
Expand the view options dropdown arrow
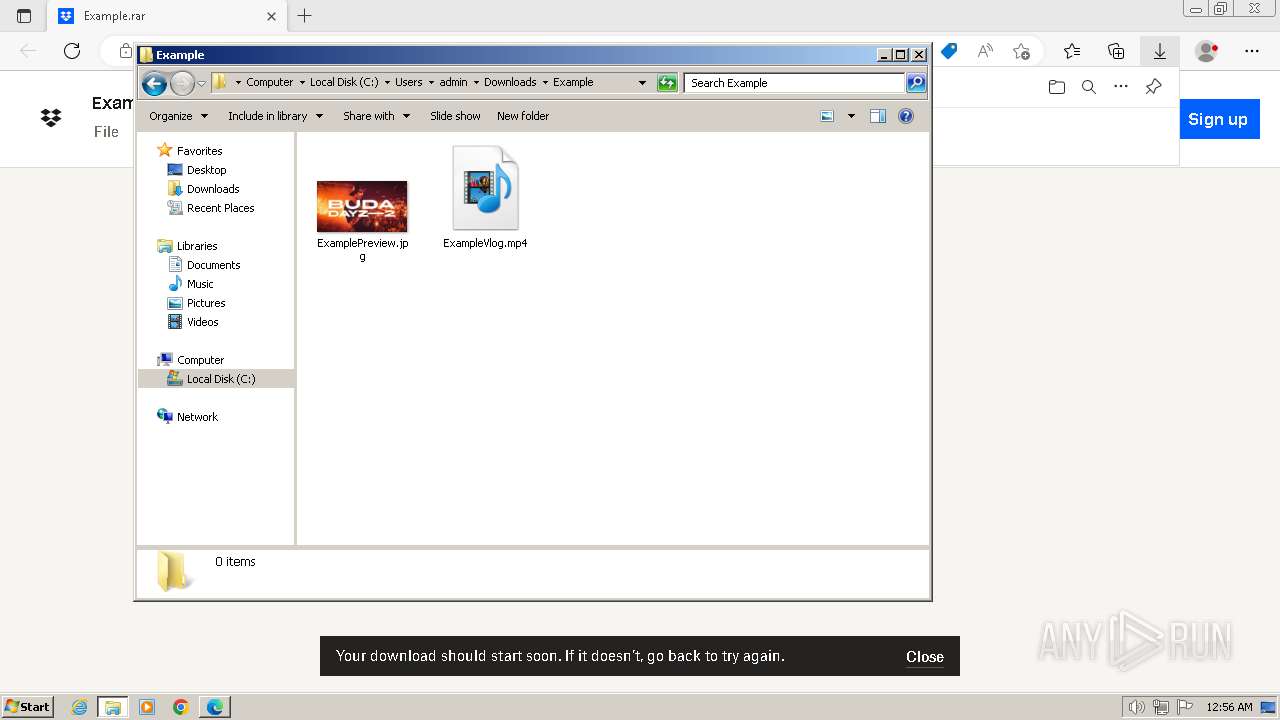(851, 116)
